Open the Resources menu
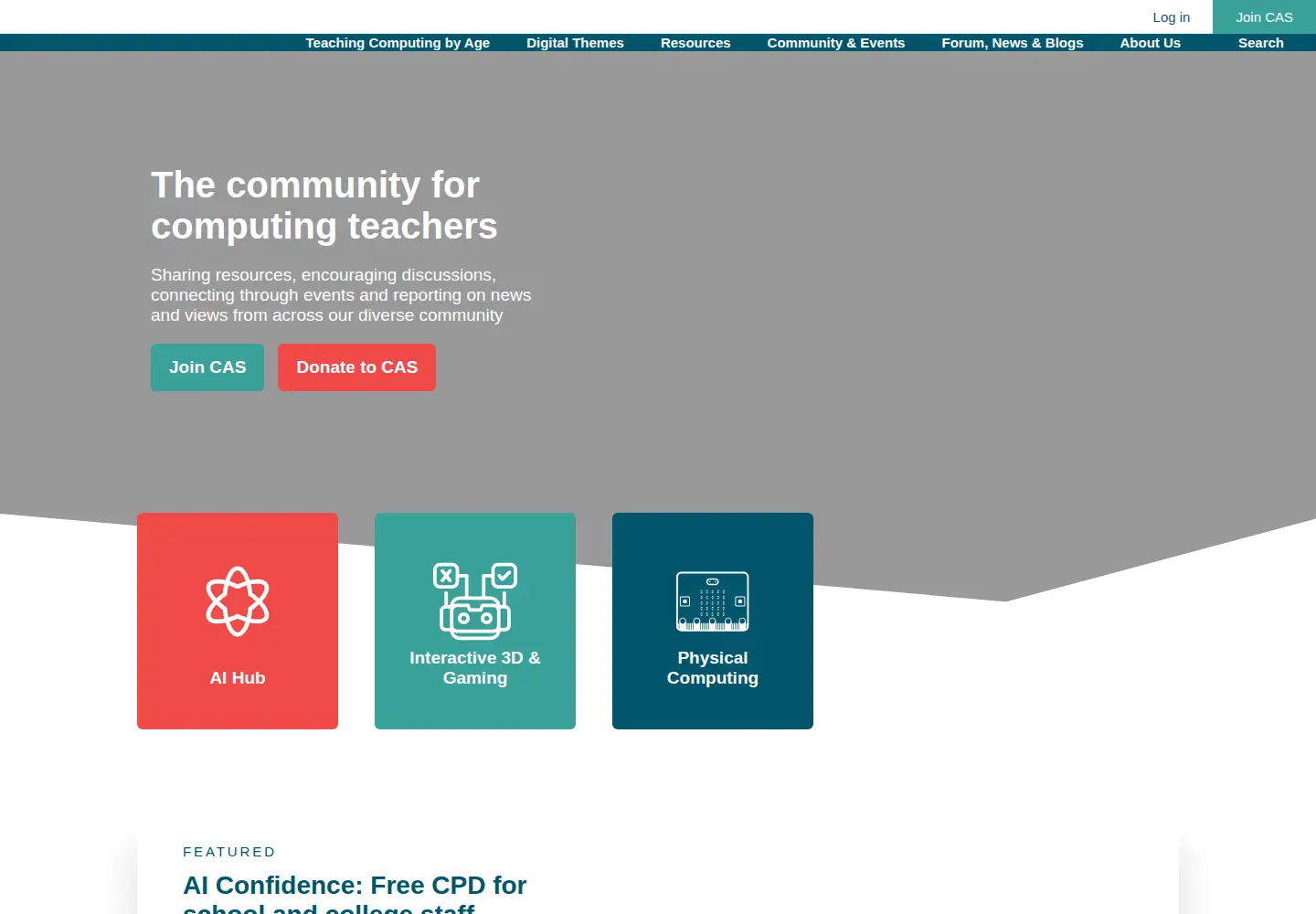The image size is (1316, 914). click(x=695, y=43)
